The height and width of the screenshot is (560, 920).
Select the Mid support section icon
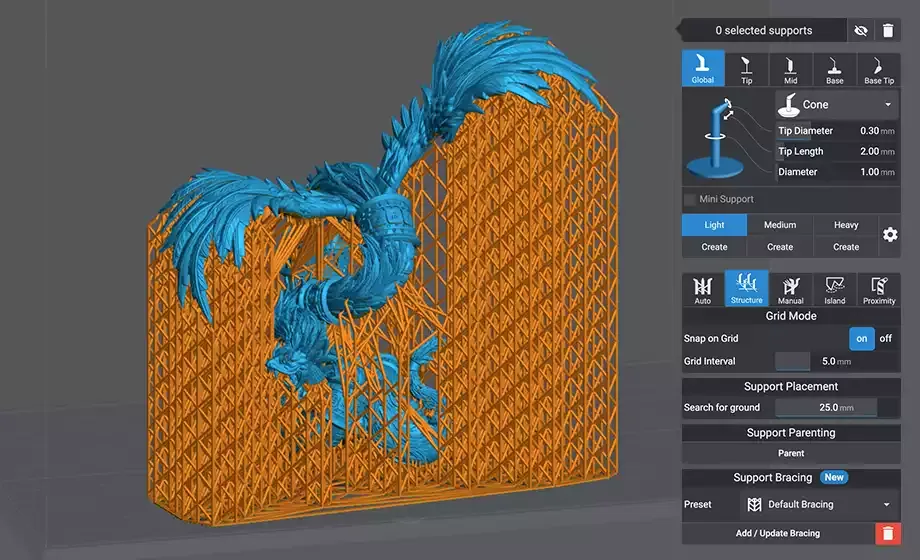790,70
